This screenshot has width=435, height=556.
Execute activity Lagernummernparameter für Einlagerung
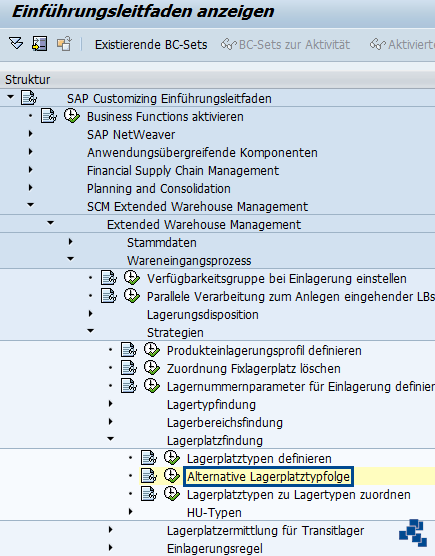[152, 387]
